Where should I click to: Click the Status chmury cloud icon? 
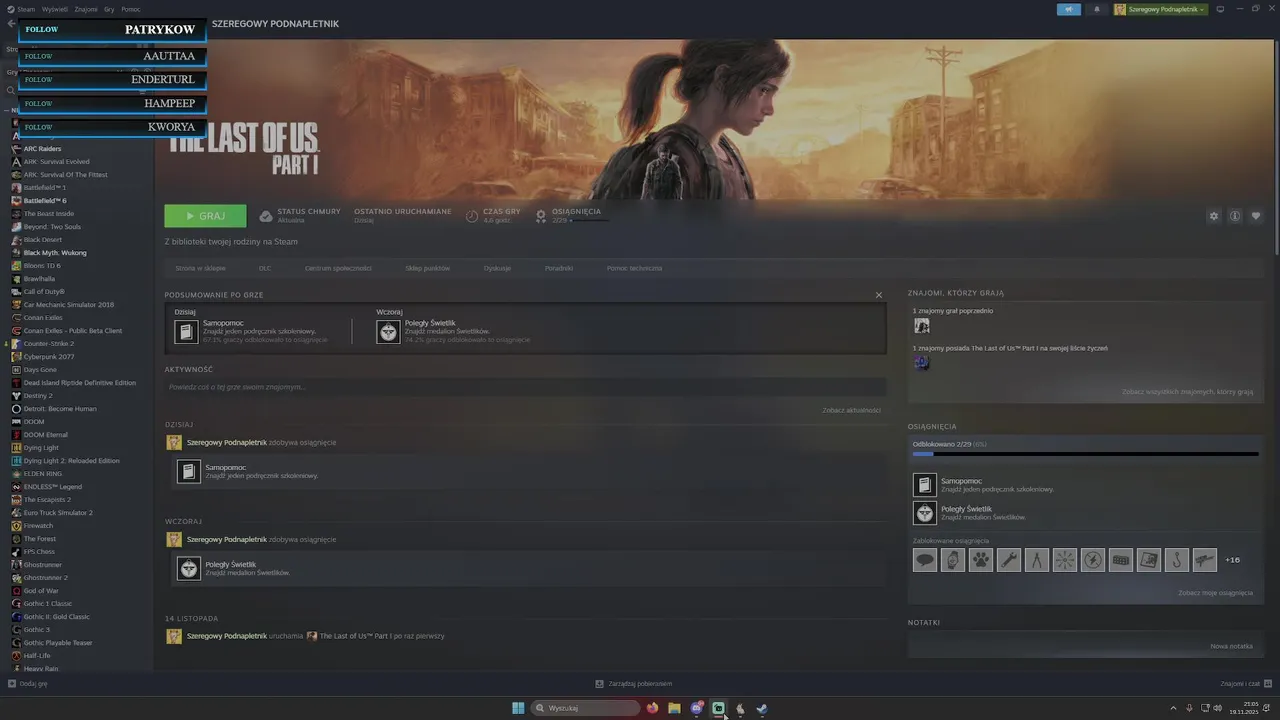[x=265, y=216]
